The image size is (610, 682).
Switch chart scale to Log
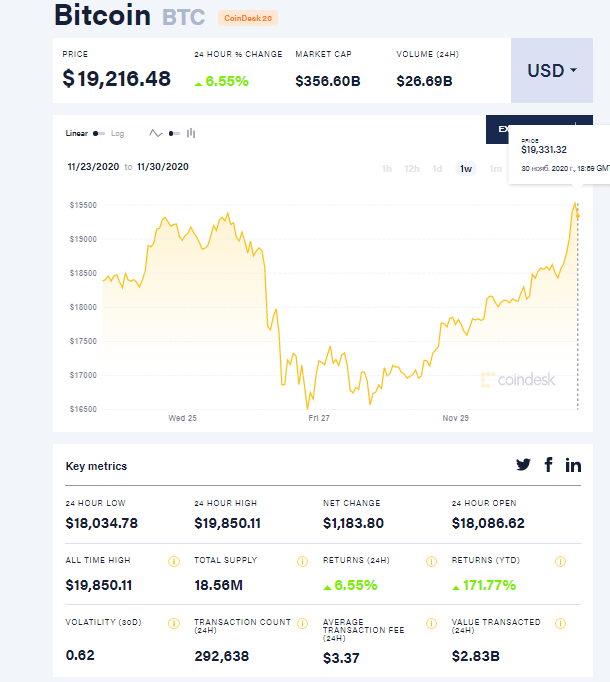(x=118, y=133)
